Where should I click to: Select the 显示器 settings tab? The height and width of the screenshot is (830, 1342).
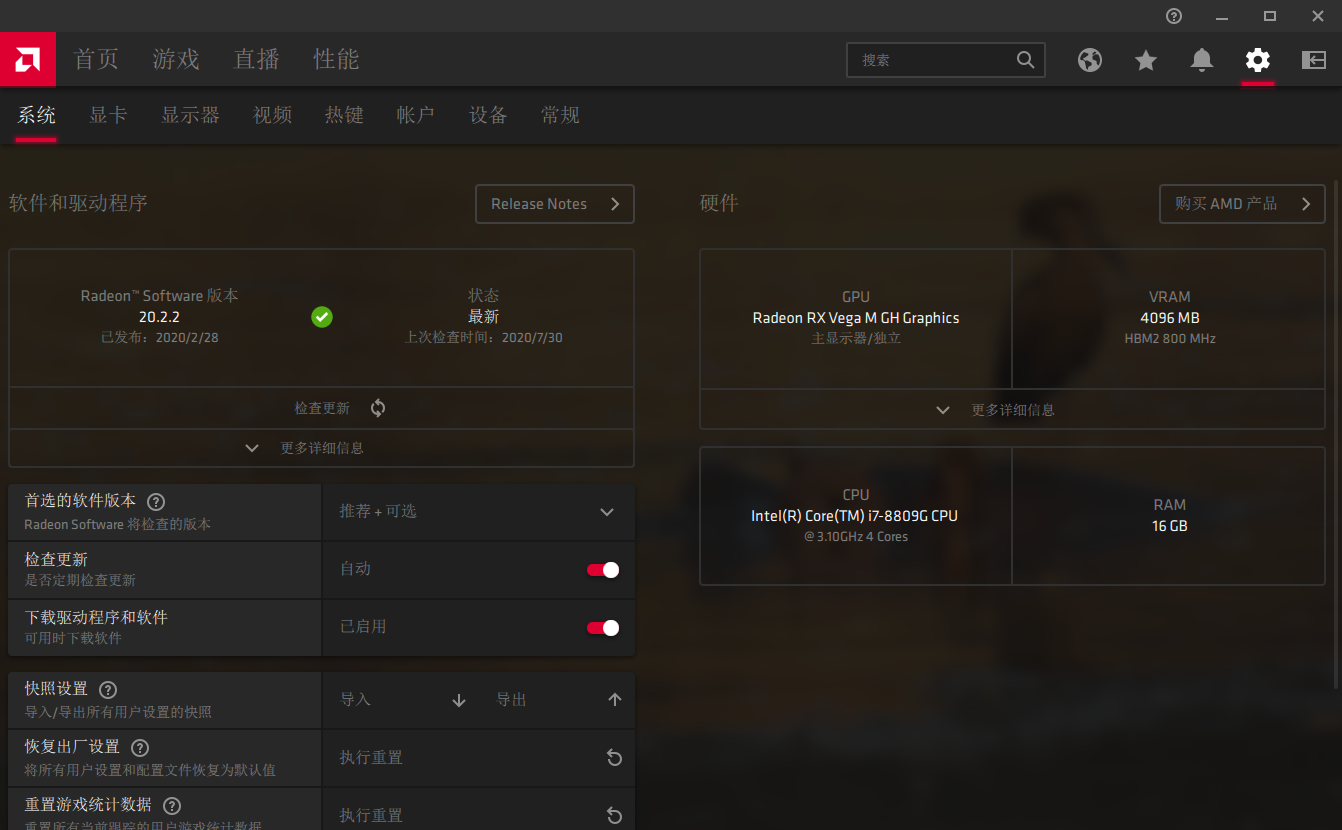[190, 115]
